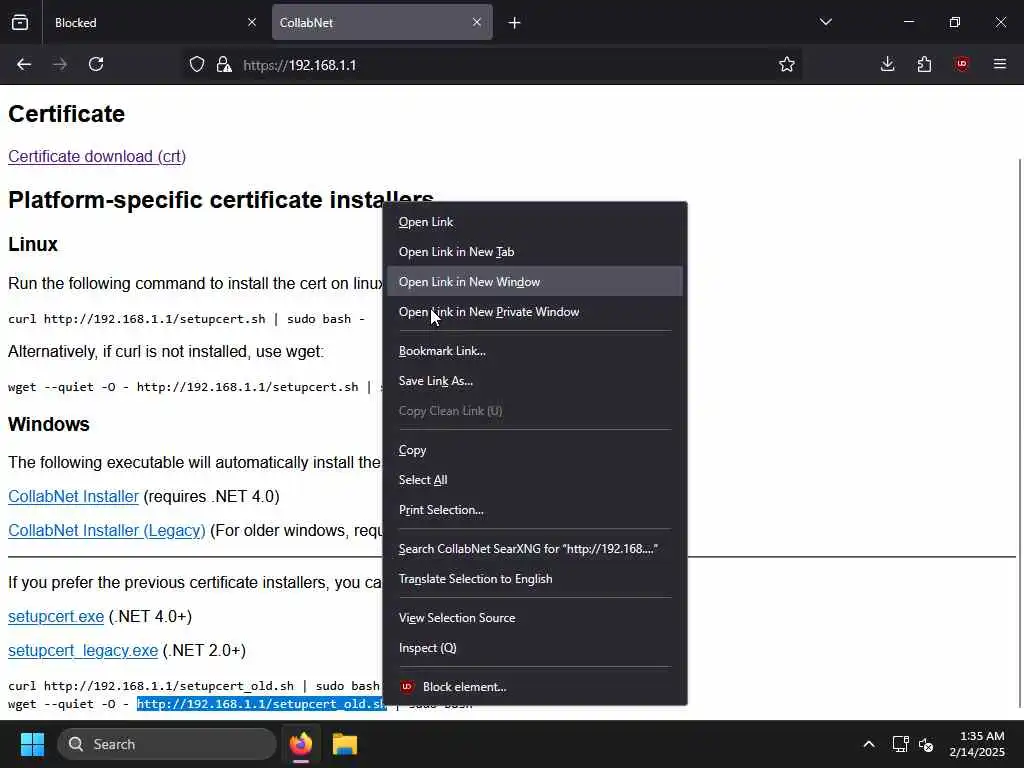Open a new tab with plus button

515,23
